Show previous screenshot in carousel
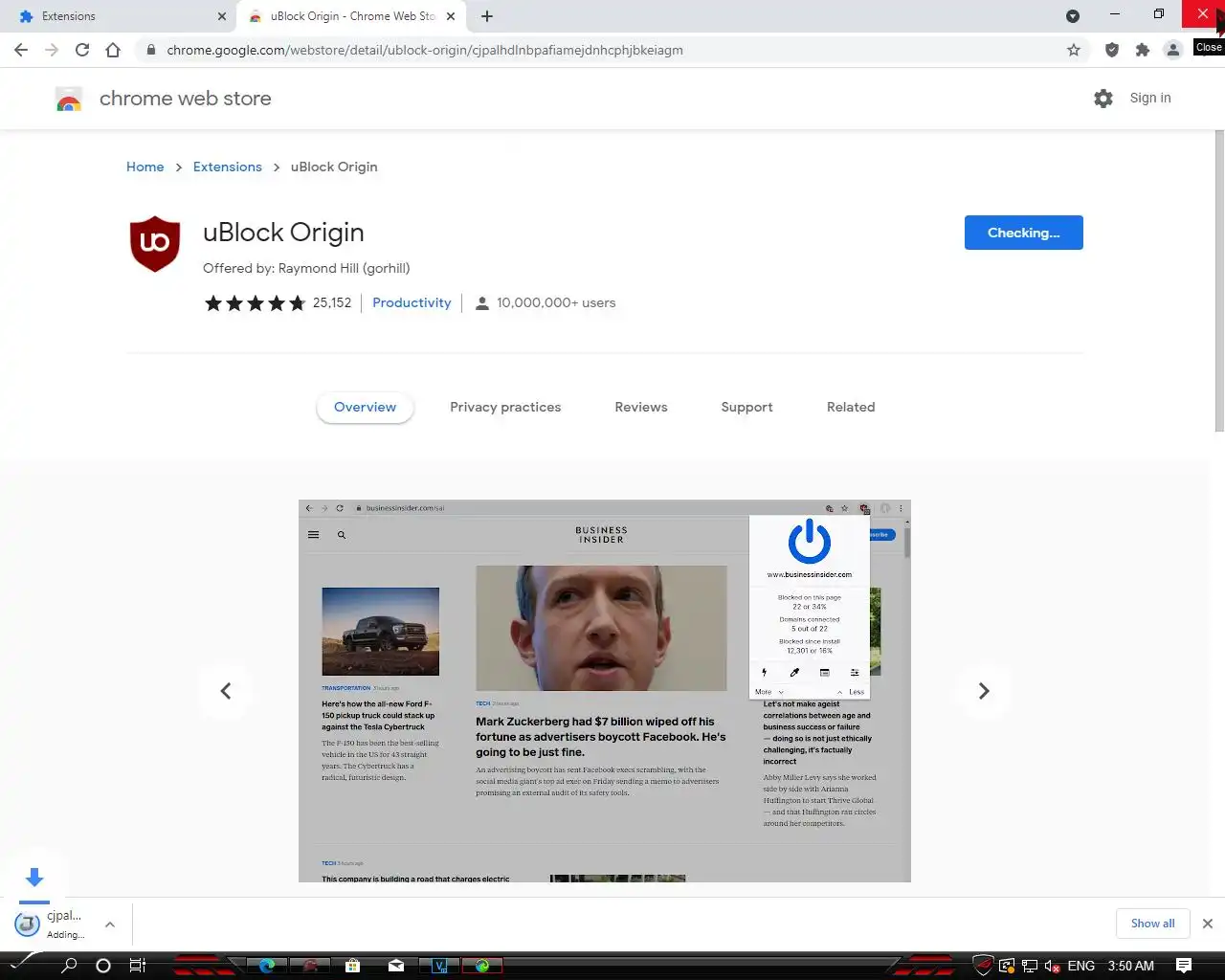The height and width of the screenshot is (980, 1225). click(x=226, y=691)
